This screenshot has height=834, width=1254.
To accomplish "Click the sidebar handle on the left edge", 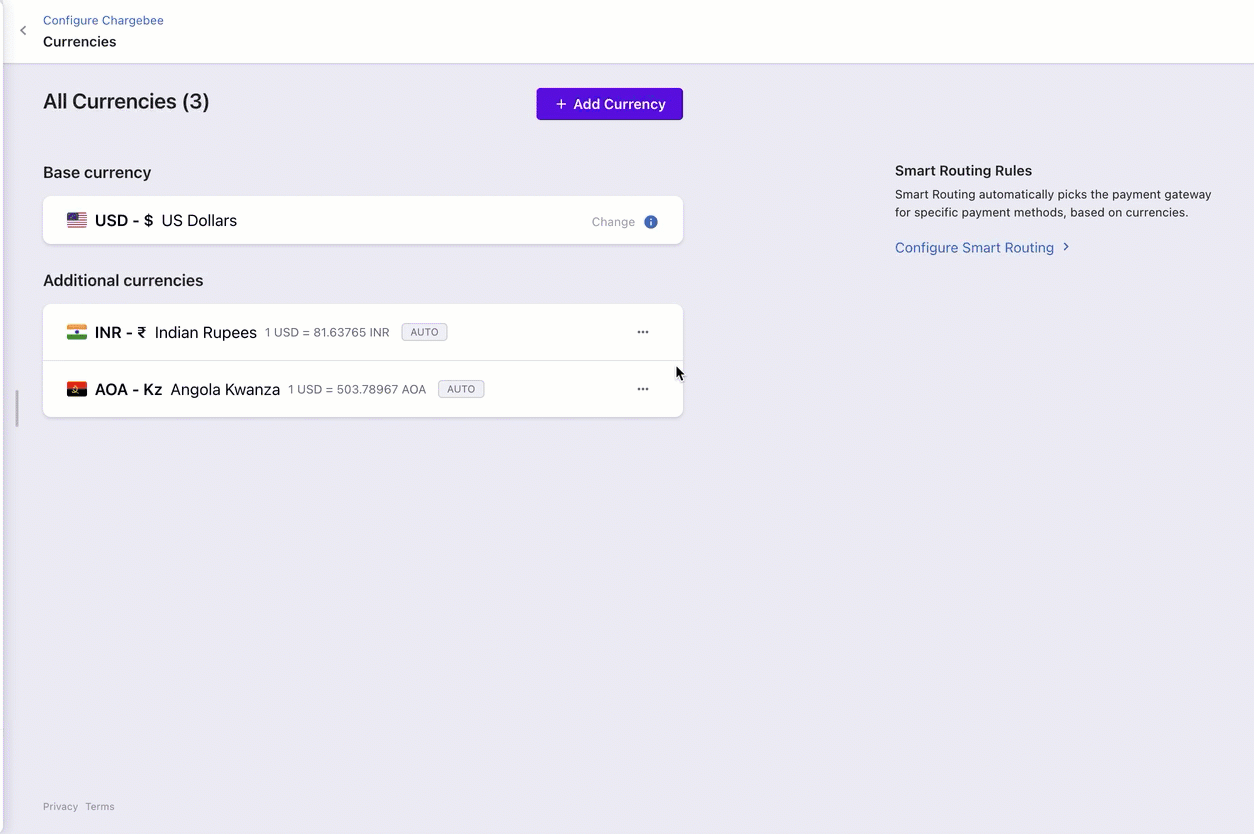I will point(17,408).
